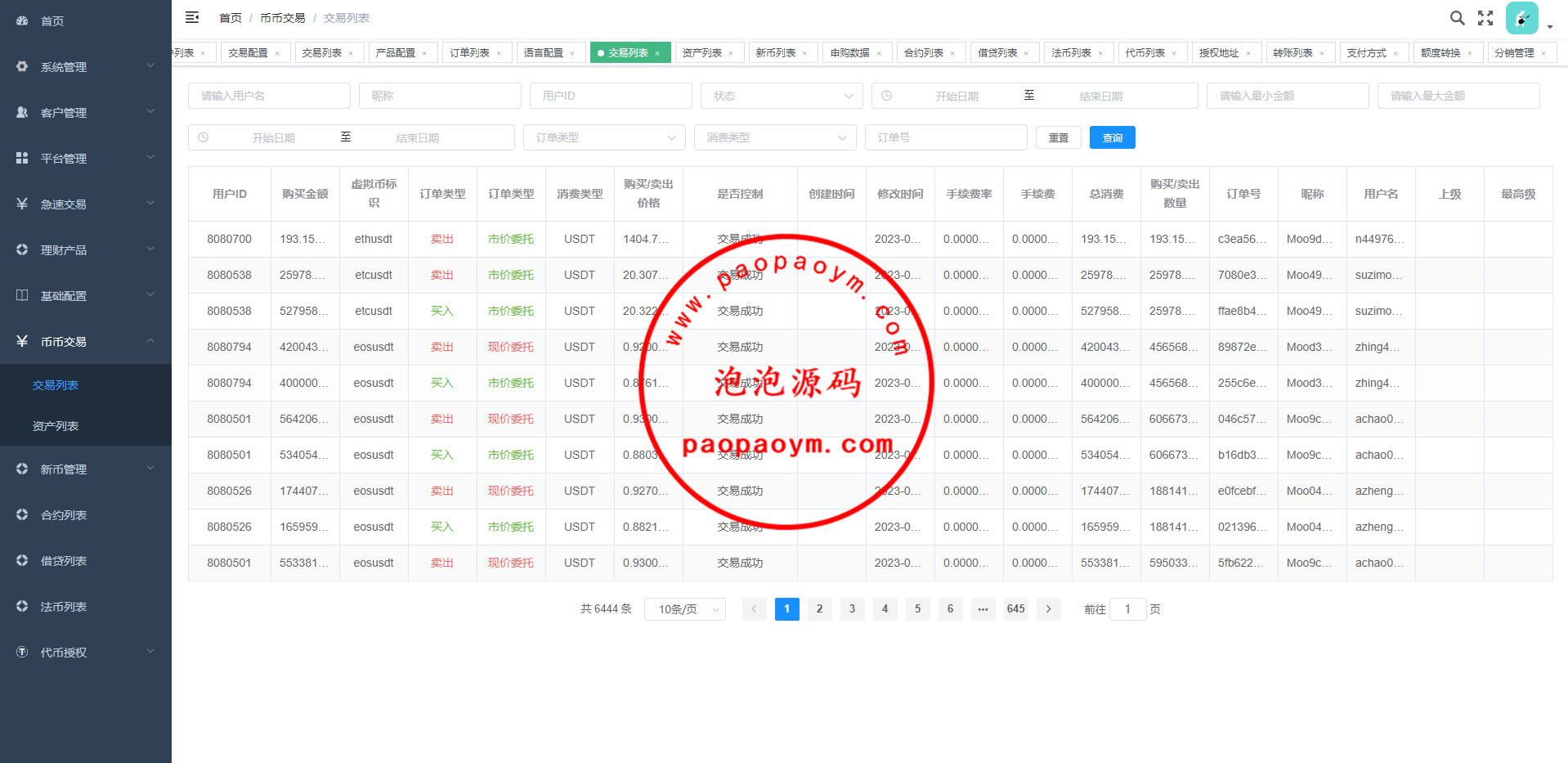
Task: Go to page 2
Action: (x=819, y=608)
